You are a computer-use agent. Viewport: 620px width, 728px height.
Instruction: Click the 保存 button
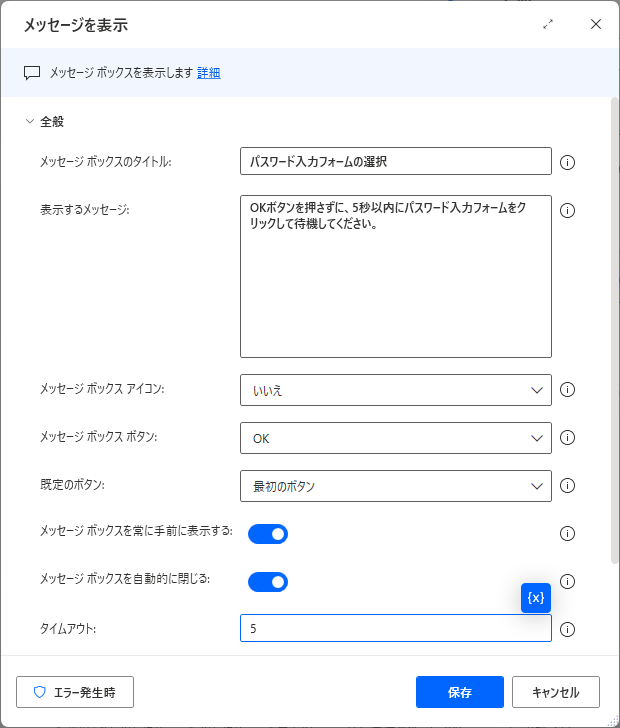460,692
